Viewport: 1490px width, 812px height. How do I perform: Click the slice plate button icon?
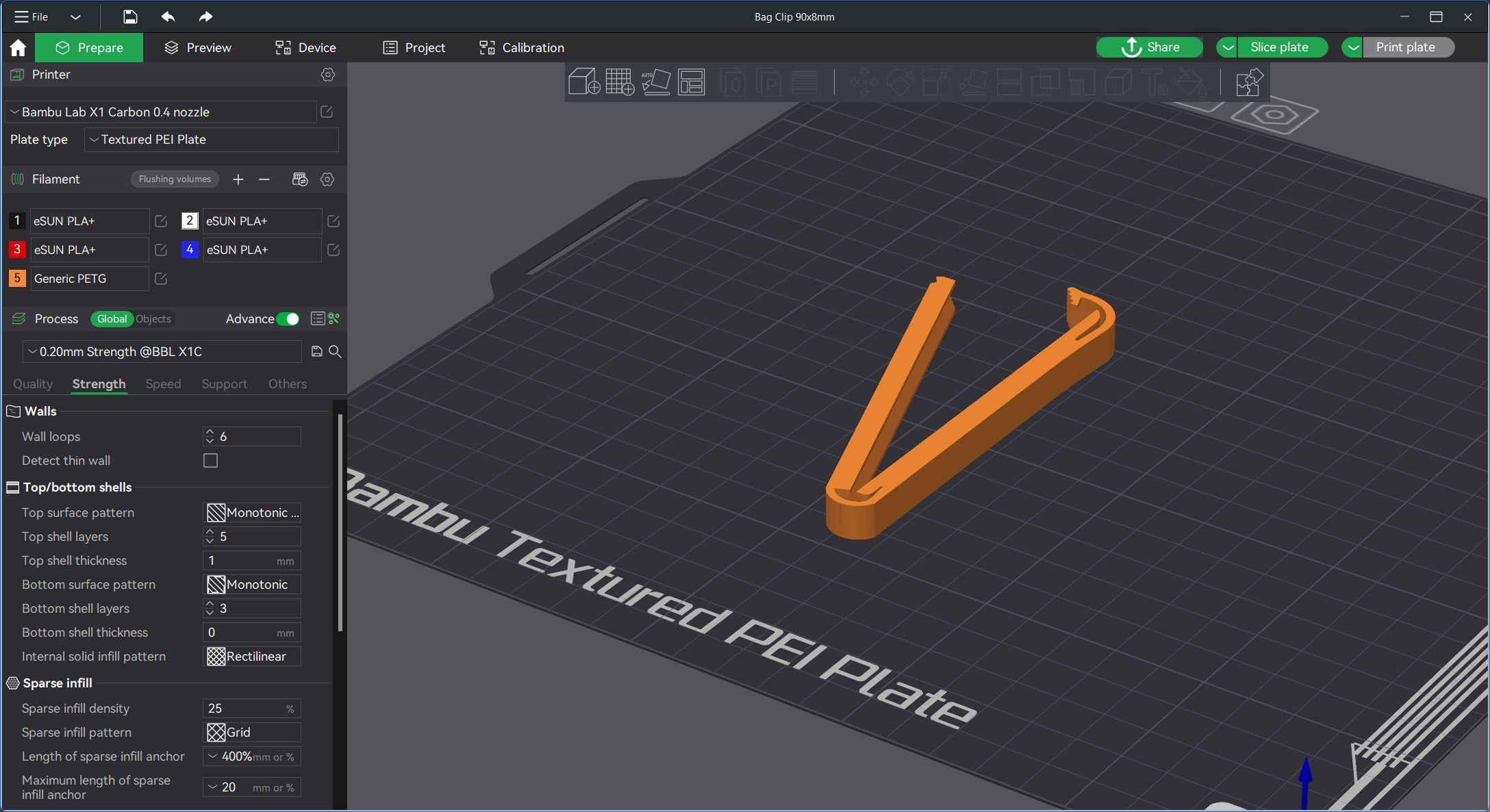[1280, 47]
